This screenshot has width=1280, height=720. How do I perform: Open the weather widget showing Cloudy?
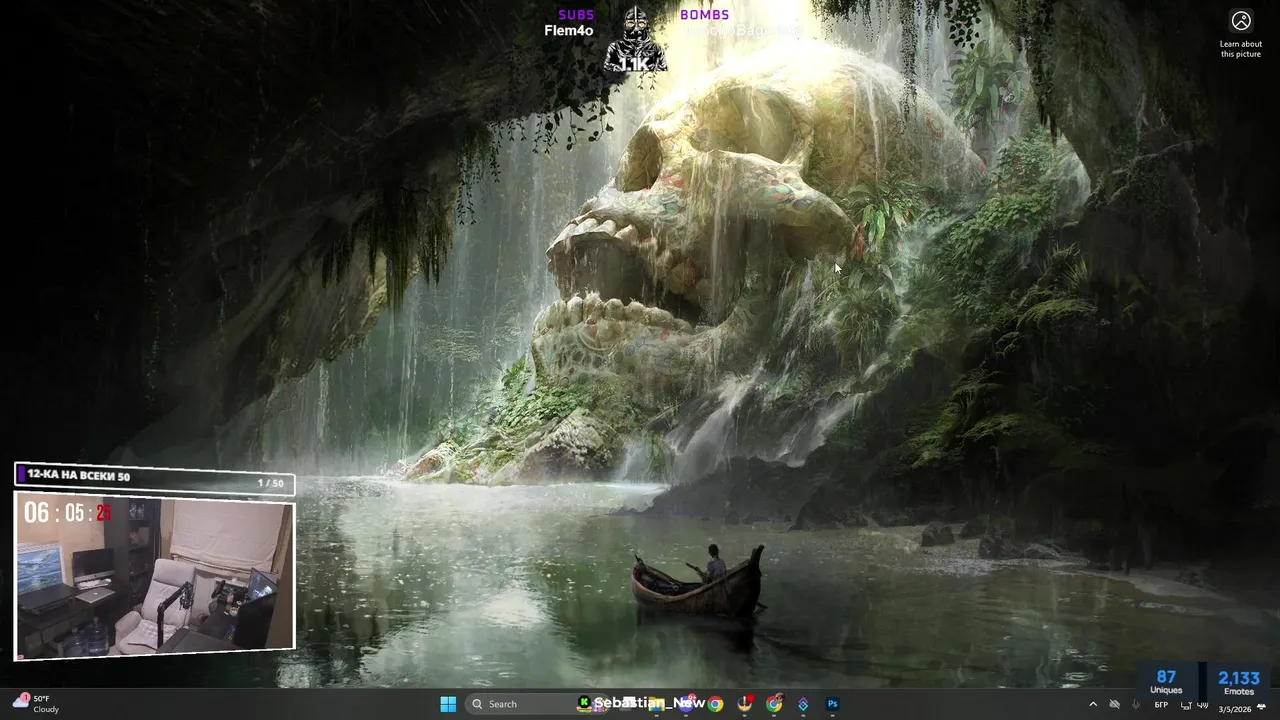[x=36, y=704]
